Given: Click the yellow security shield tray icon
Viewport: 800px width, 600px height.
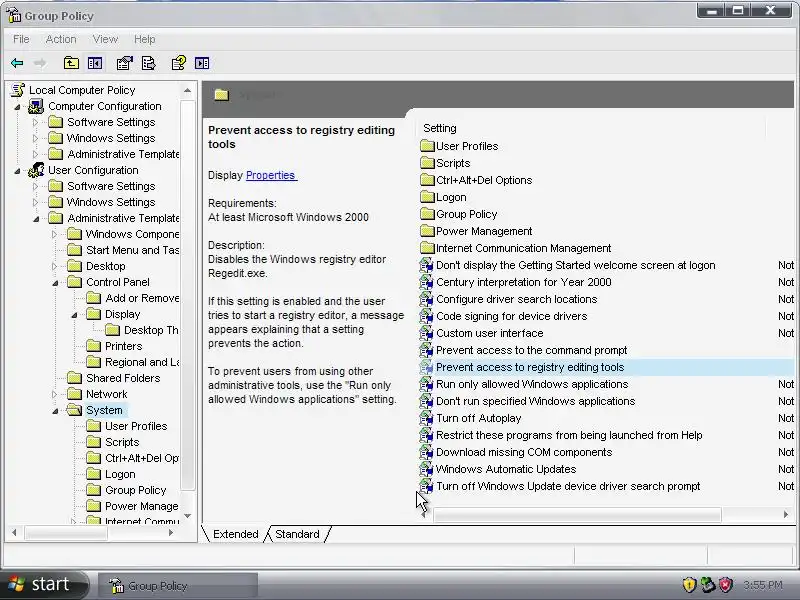Looking at the screenshot, I should 689,585.
